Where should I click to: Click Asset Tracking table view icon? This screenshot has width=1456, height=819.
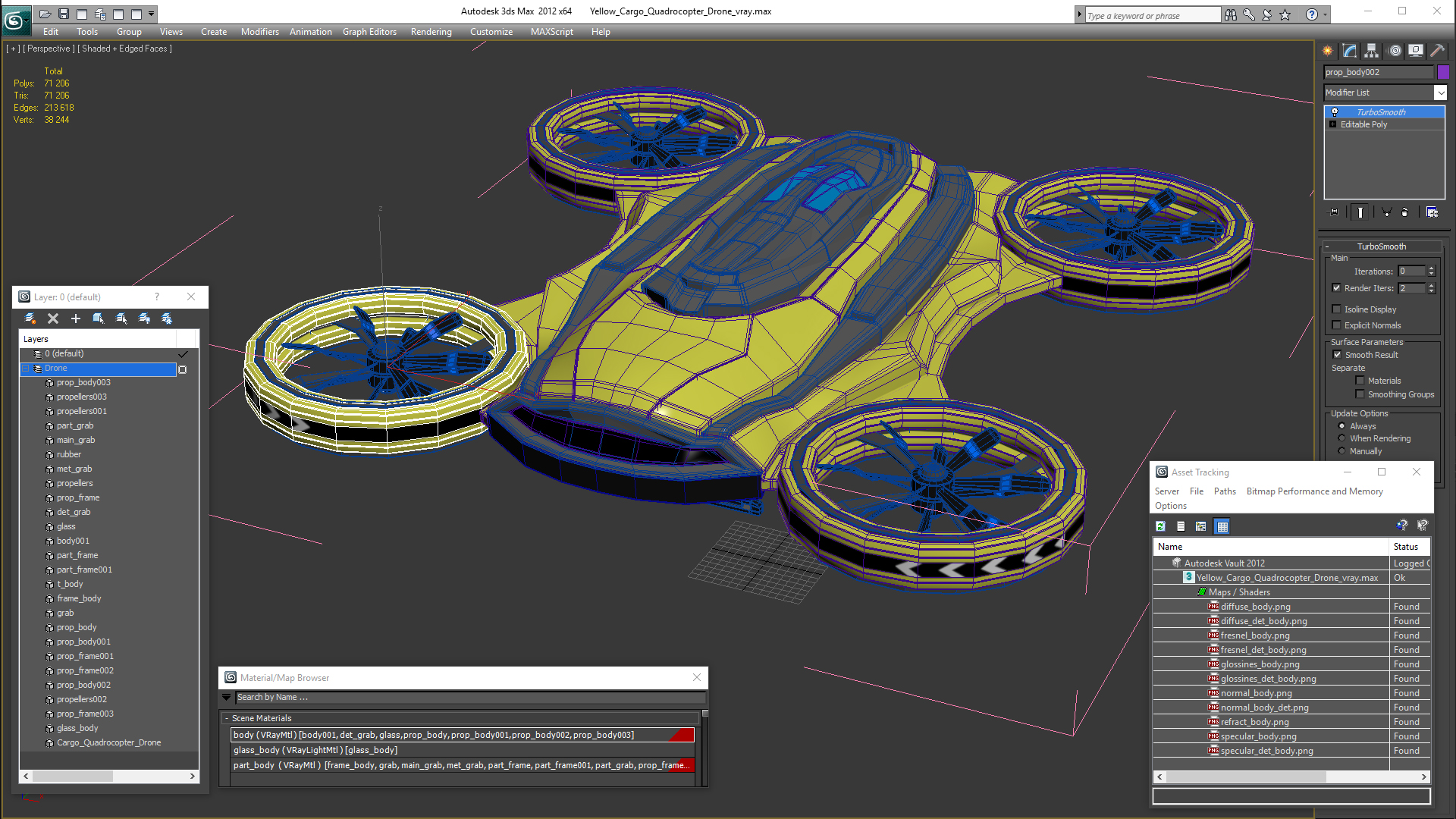1222,526
